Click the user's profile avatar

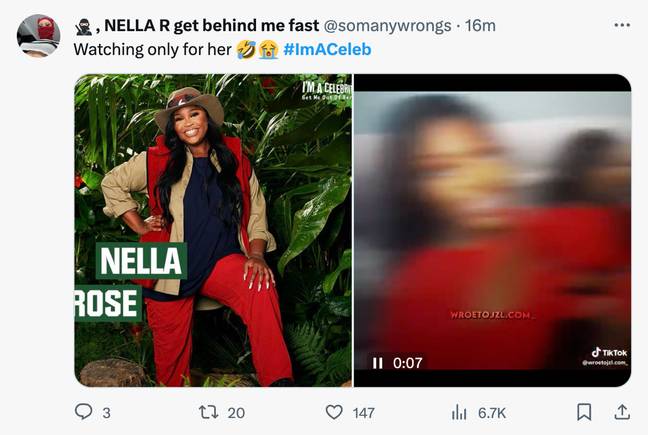click(x=38, y=36)
